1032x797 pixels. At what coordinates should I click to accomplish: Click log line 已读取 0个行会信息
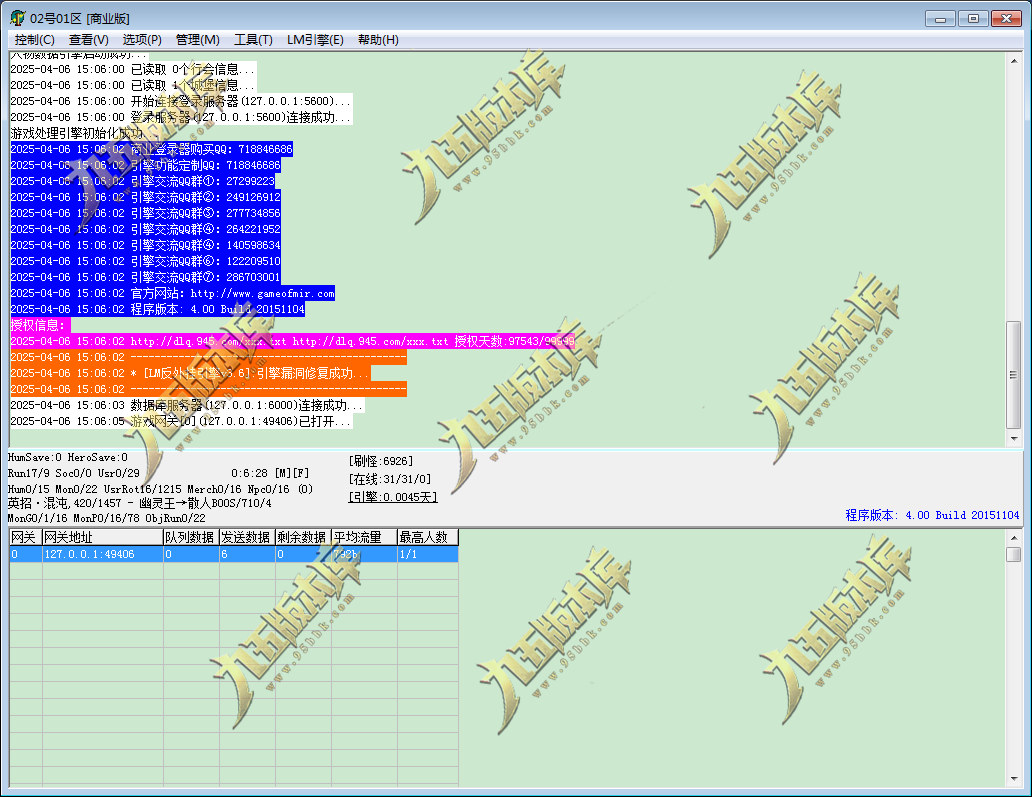(133, 69)
